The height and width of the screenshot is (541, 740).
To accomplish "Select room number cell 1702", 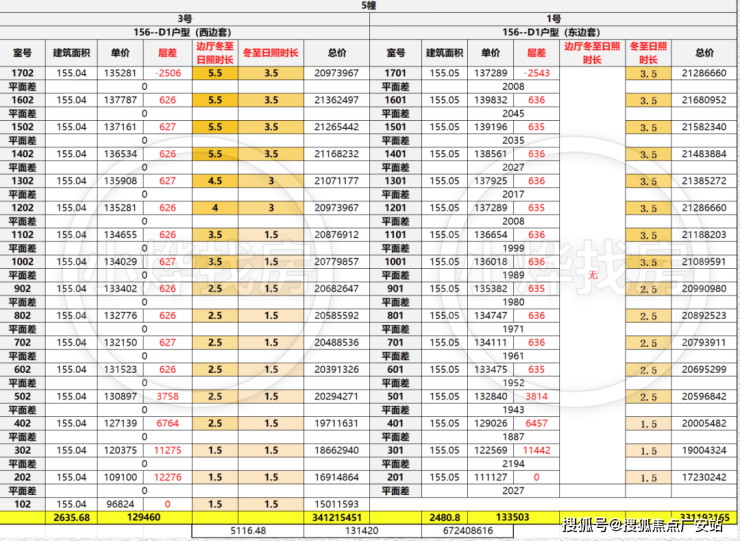I will click(22, 74).
